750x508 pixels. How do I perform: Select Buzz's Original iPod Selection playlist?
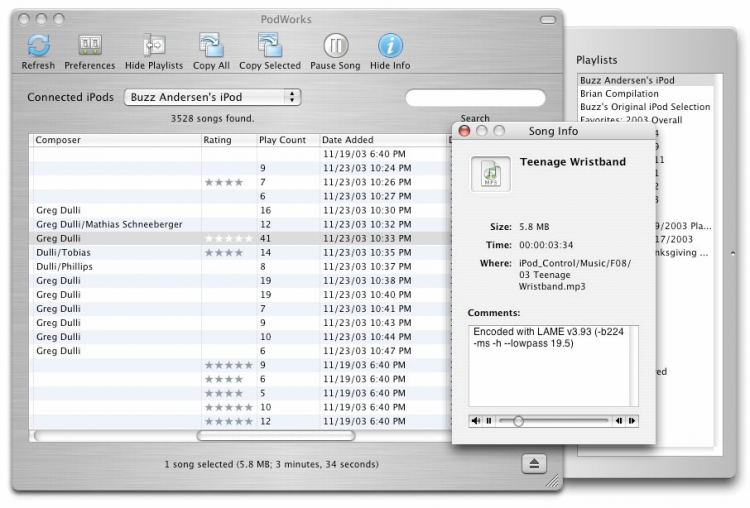point(645,107)
